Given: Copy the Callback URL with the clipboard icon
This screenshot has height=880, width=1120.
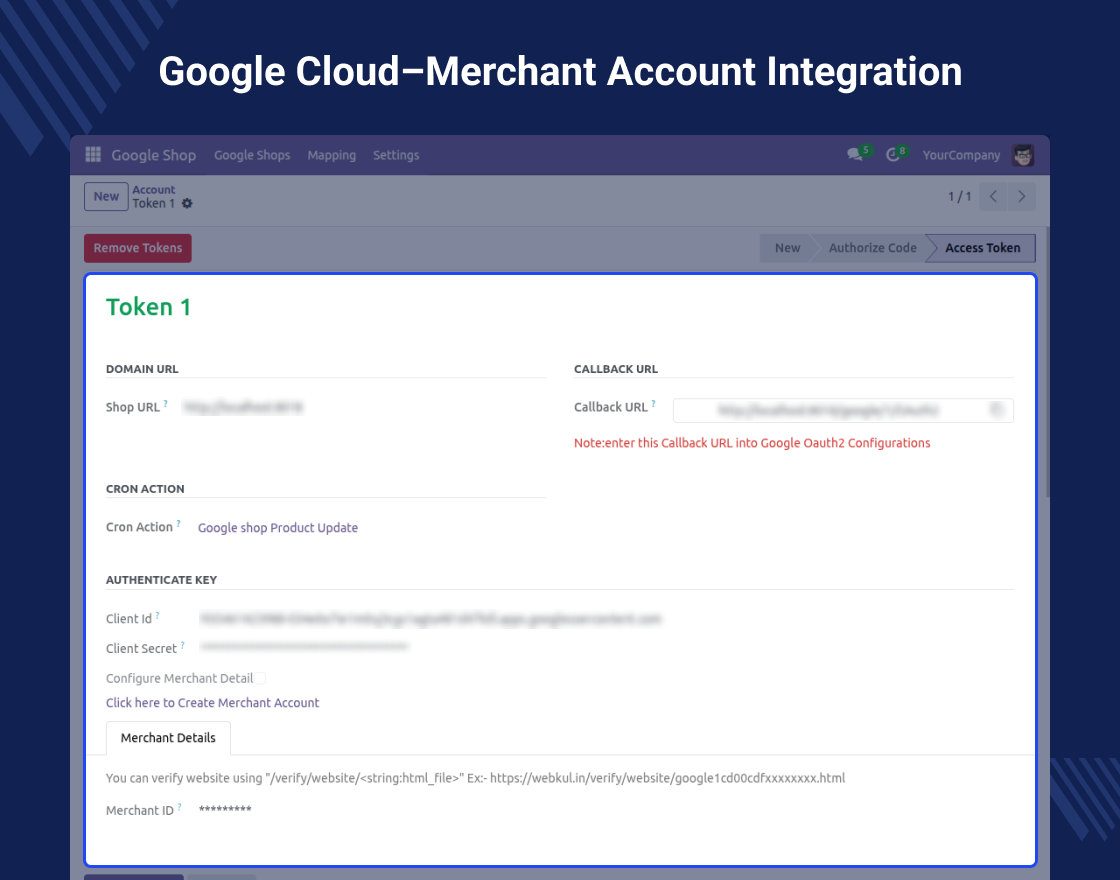Looking at the screenshot, I should 996,410.
